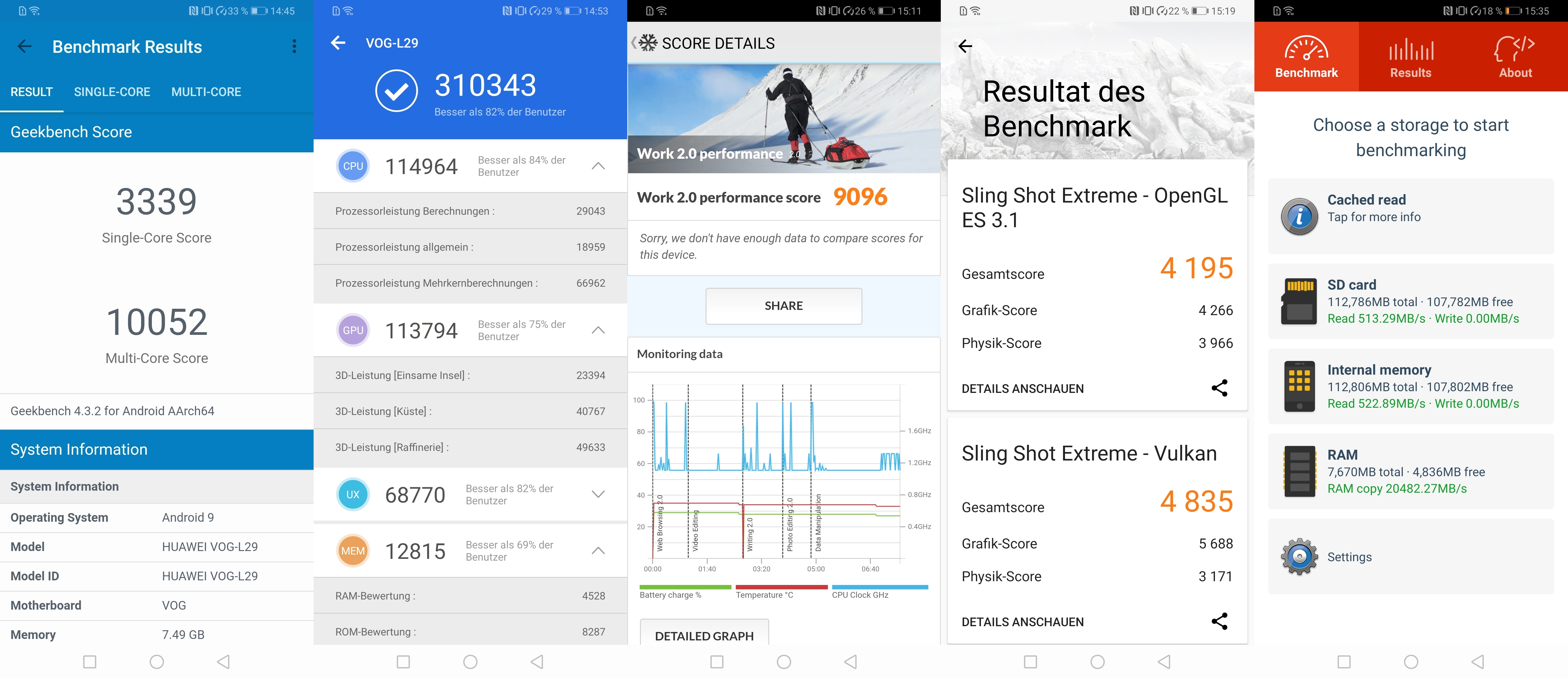Tap Prozessorleistung Mehrkernberechnungen row
The width and height of the screenshot is (1568, 679).
470,283
